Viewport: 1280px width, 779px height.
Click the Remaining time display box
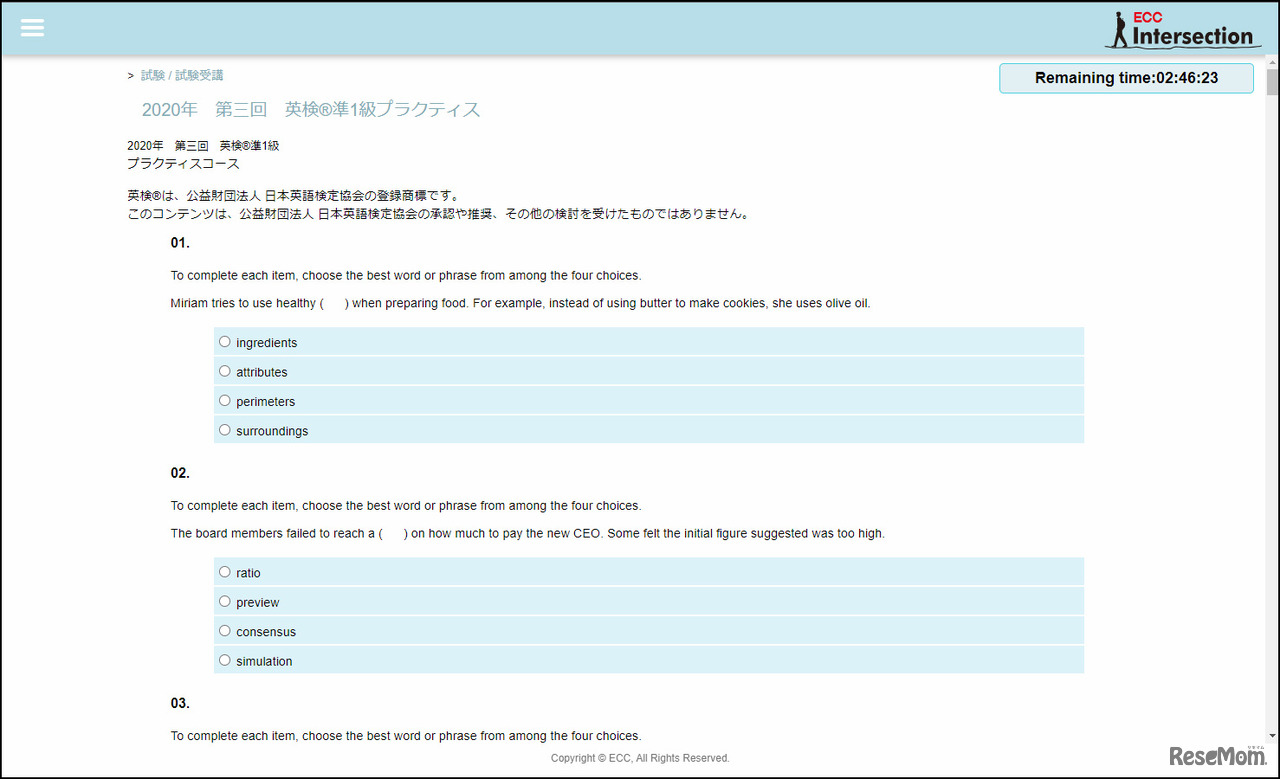[x=1126, y=78]
